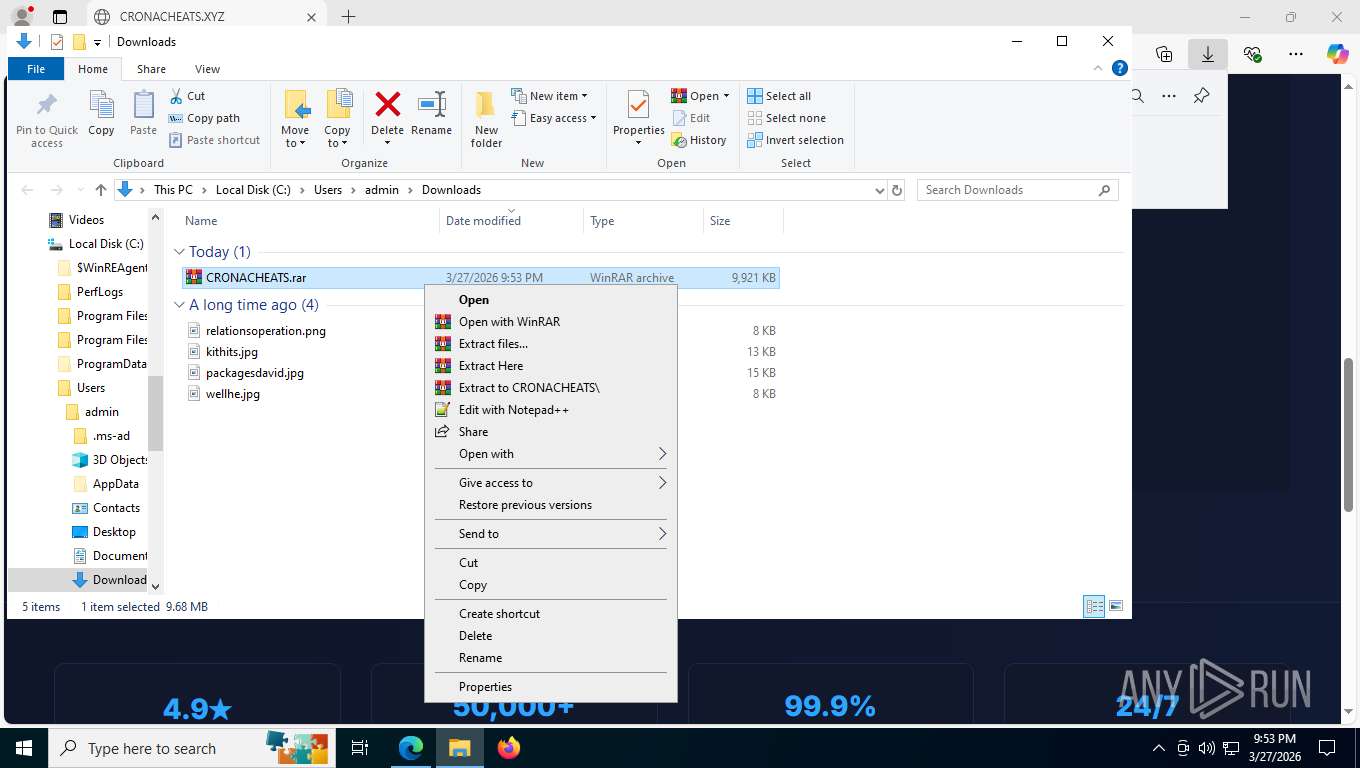The image size is (1360, 768).
Task: Click Invert selection in the ribbon
Action: click(795, 140)
